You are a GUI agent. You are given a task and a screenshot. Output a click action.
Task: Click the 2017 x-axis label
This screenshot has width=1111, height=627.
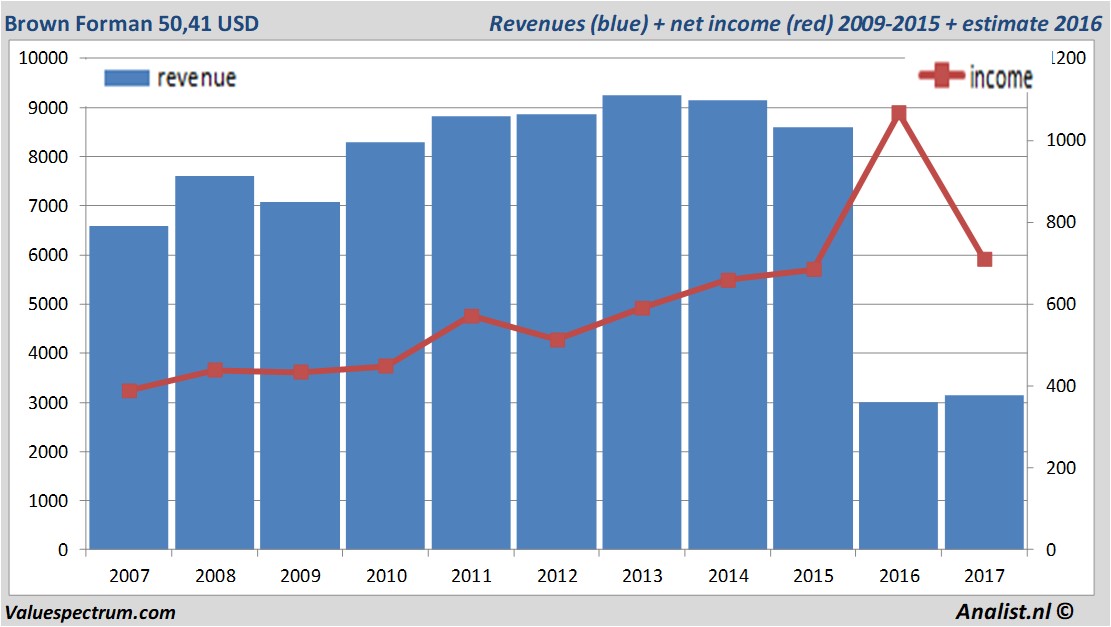pos(985,575)
